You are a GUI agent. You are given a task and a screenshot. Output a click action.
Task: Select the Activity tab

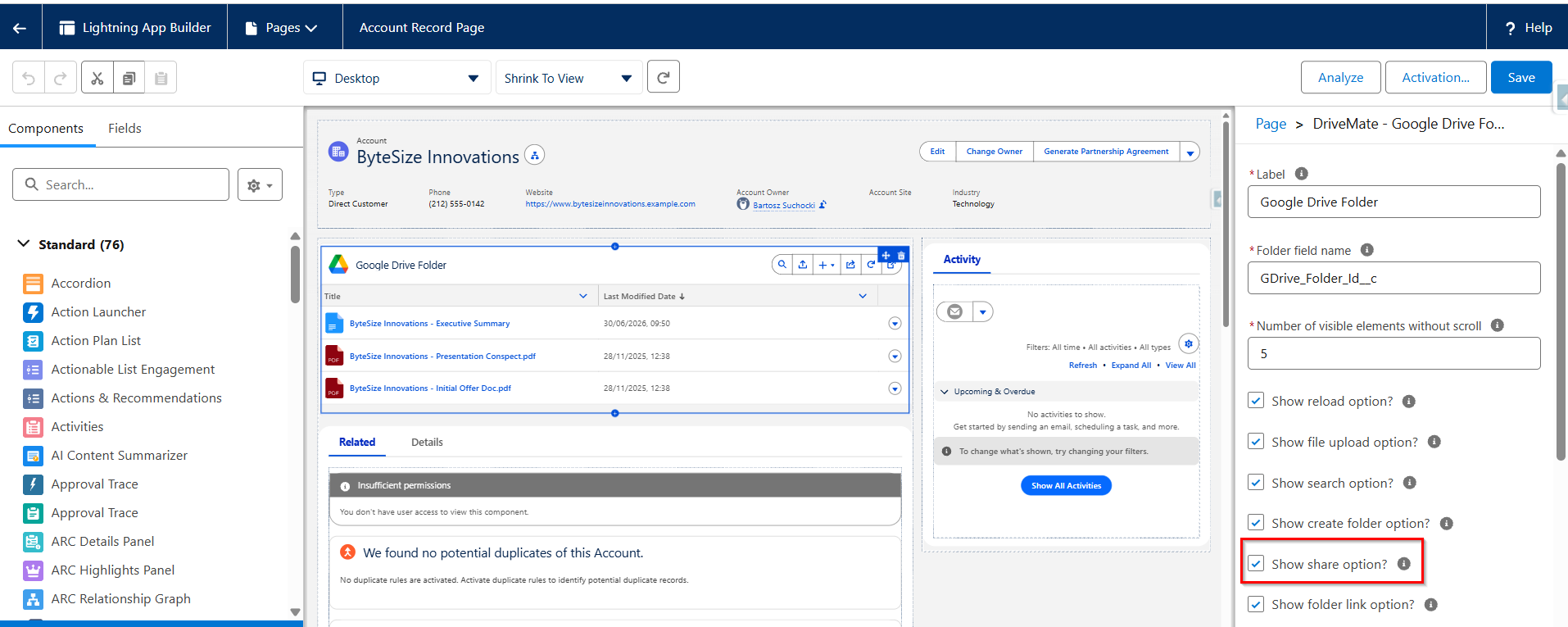point(962,259)
